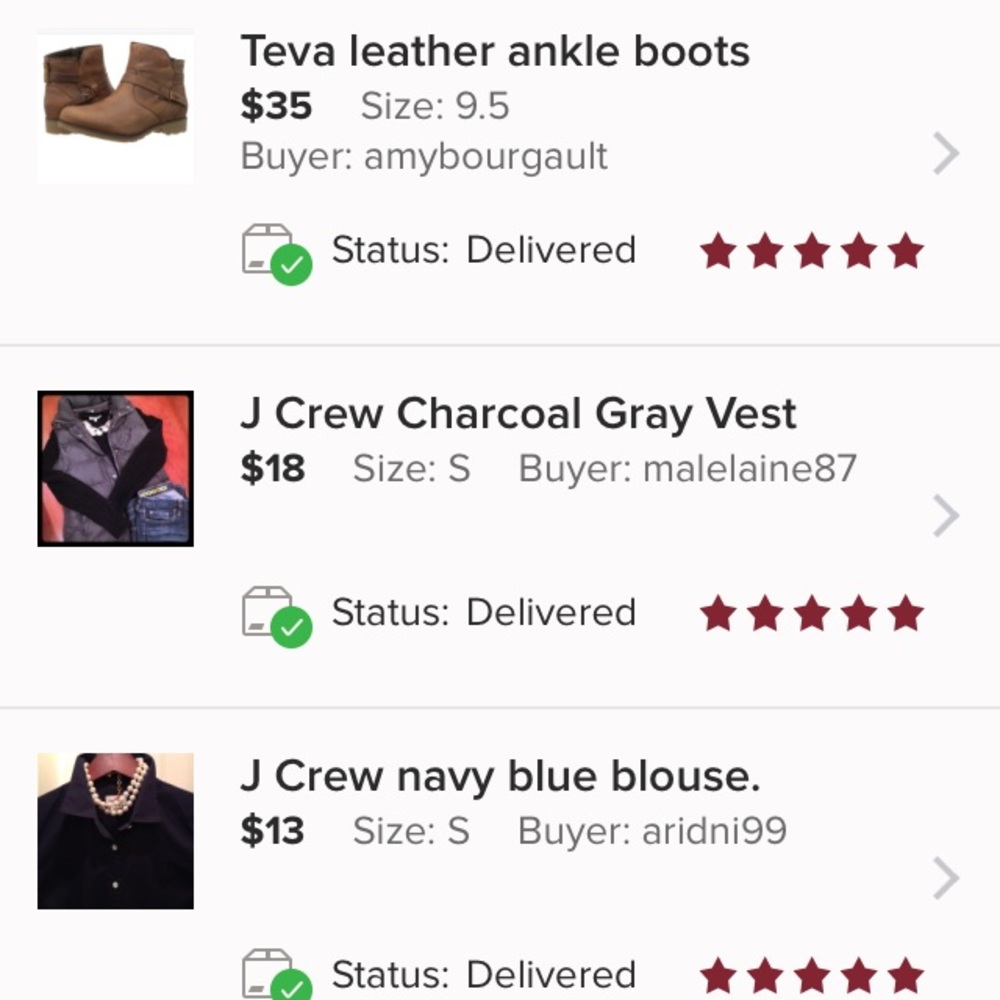Click the third star under the Teva boots listing
The image size is (1000, 1000).
coord(811,249)
